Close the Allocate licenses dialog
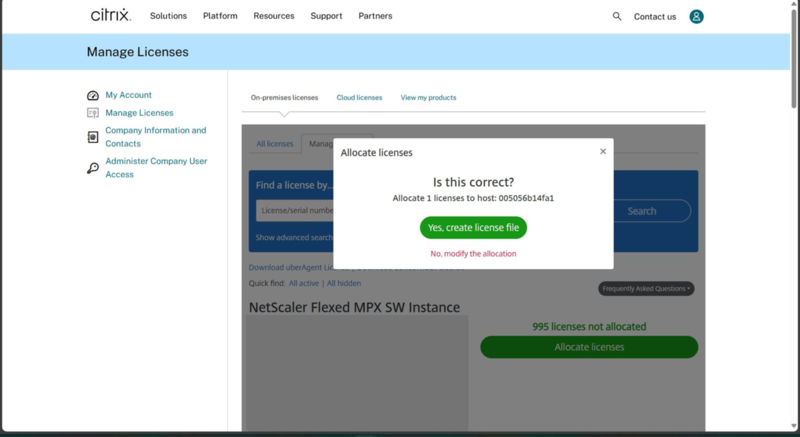 (603, 151)
